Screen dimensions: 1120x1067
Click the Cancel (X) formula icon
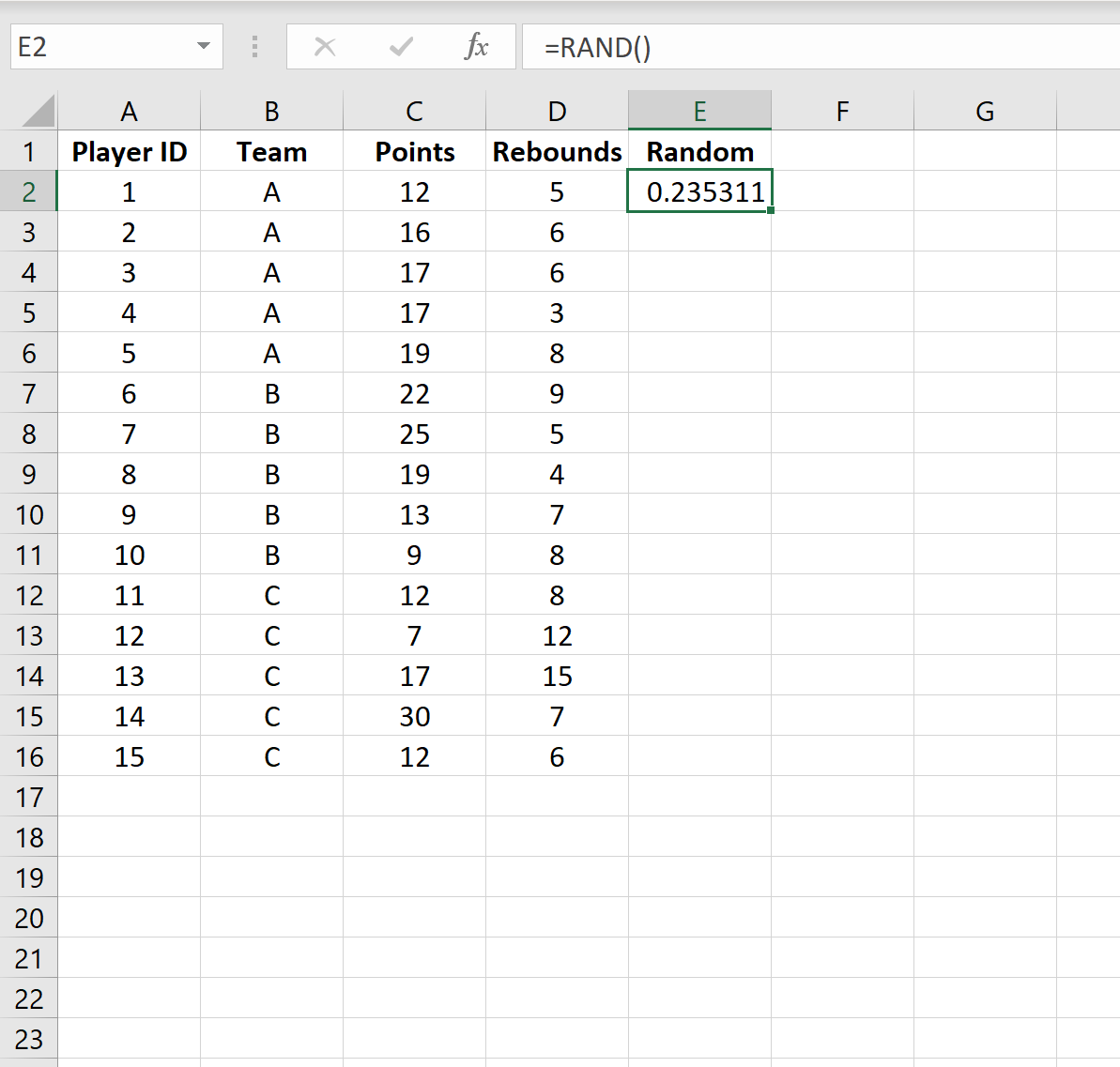tap(325, 47)
